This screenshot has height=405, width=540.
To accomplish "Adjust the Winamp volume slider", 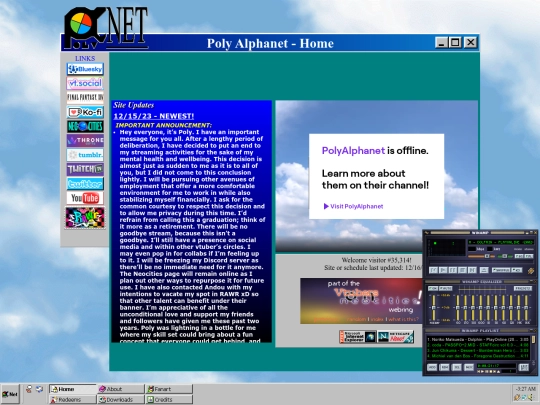I will pyautogui.click(x=481, y=256).
